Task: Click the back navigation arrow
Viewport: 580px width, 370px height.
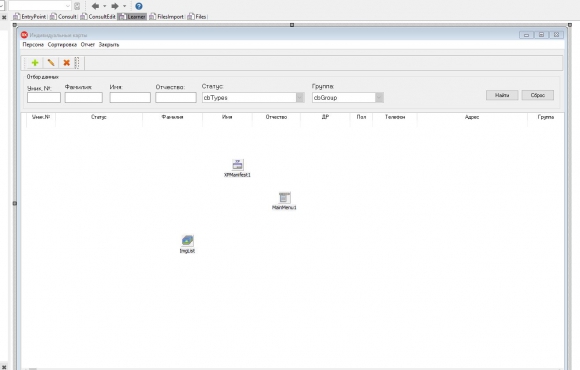Action: 95,6
